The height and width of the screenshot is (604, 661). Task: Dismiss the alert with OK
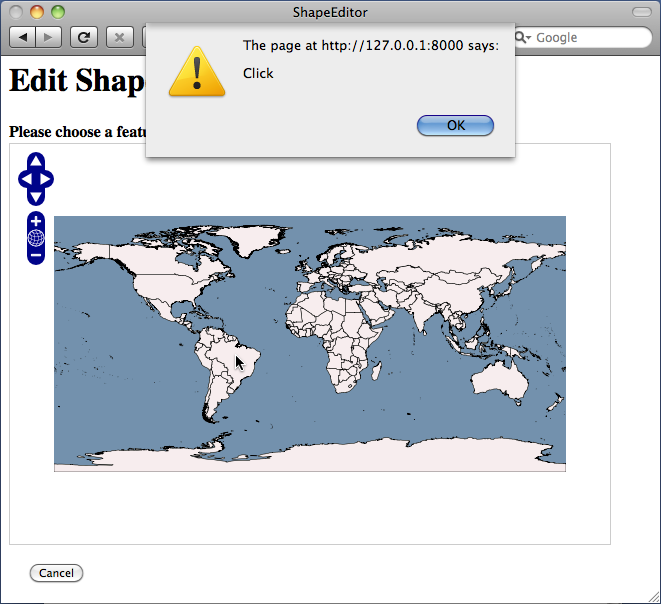455,125
